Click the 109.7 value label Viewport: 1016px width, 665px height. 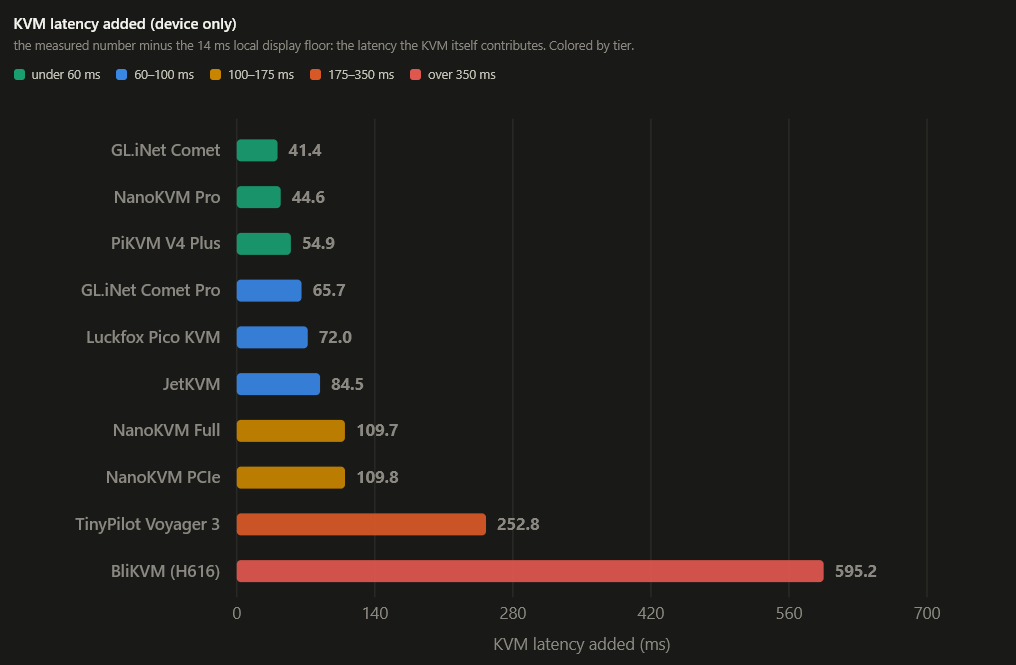click(x=377, y=430)
